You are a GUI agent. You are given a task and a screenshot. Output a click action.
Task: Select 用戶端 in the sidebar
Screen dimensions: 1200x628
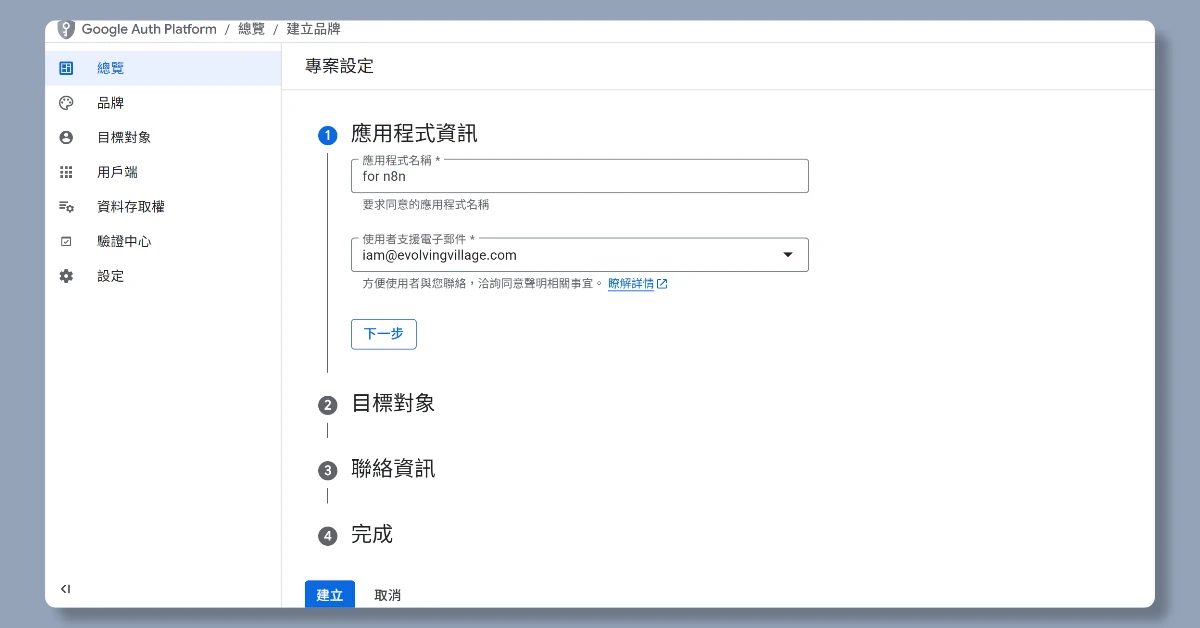[x=163, y=172]
